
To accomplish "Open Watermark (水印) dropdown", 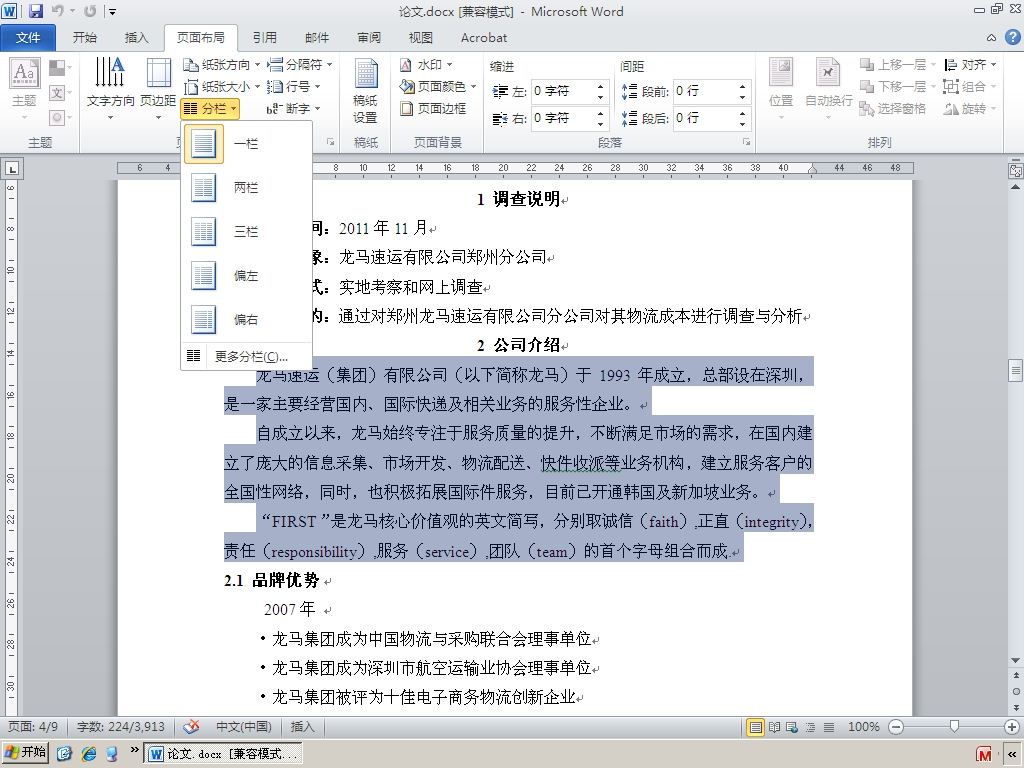I will point(426,65).
